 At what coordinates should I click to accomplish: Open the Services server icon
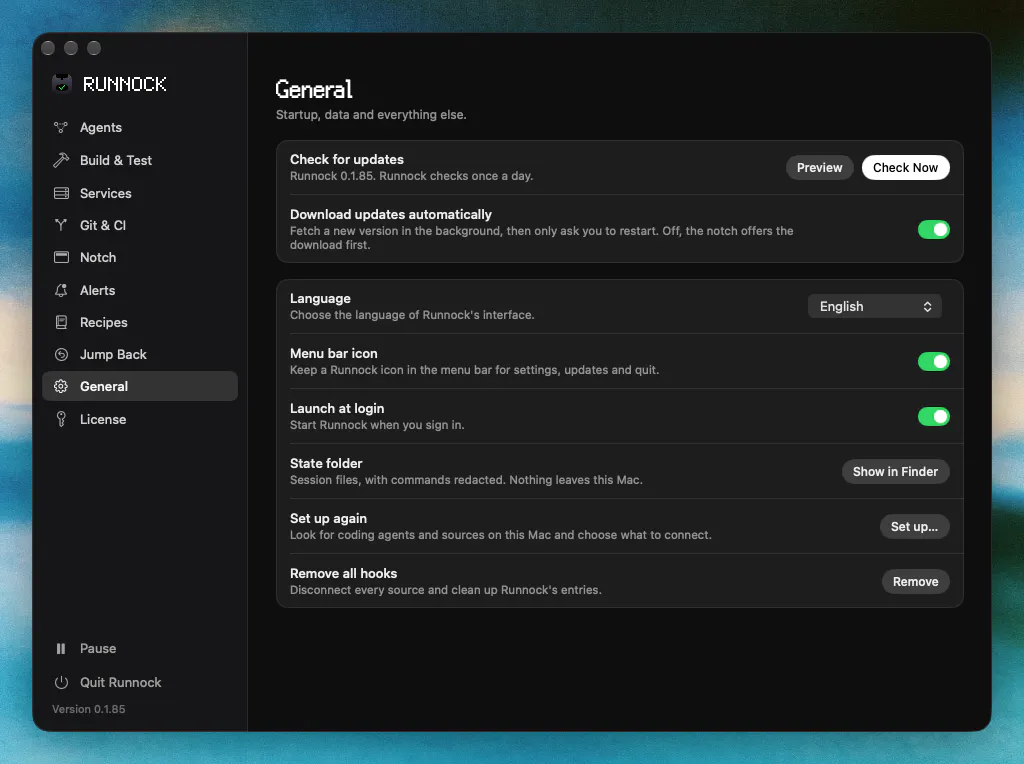tap(61, 193)
